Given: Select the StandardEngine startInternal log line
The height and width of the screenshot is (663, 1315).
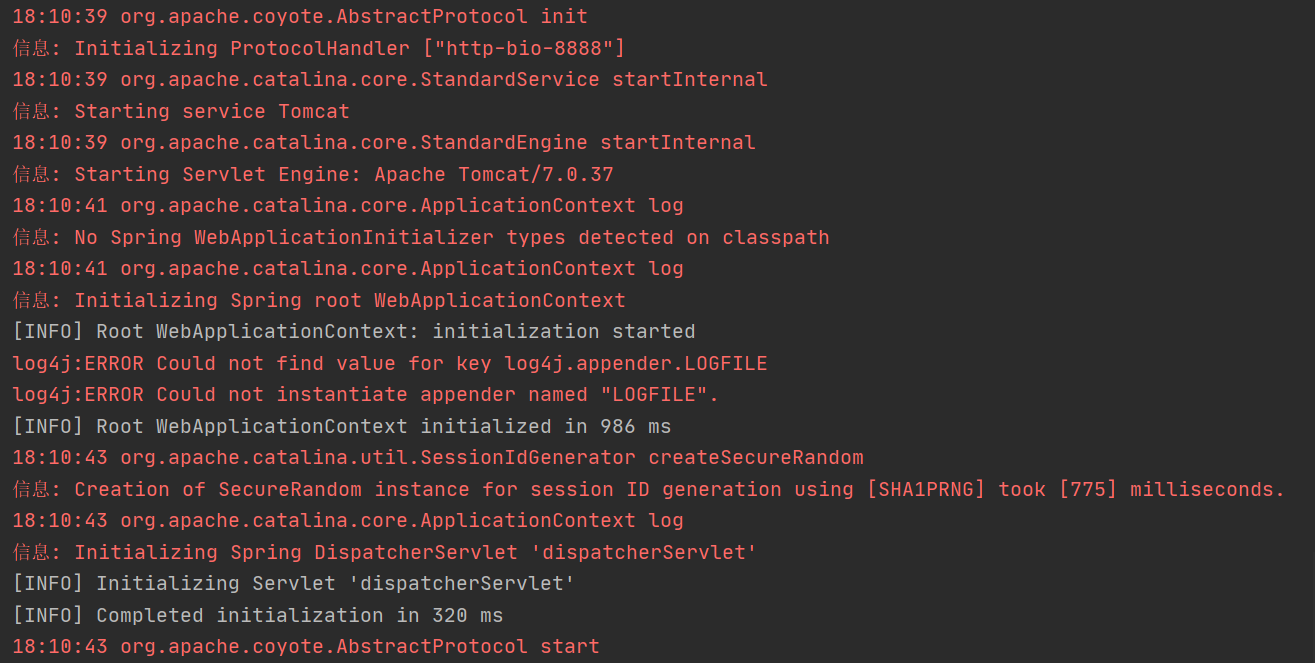Looking at the screenshot, I should pos(384,143).
